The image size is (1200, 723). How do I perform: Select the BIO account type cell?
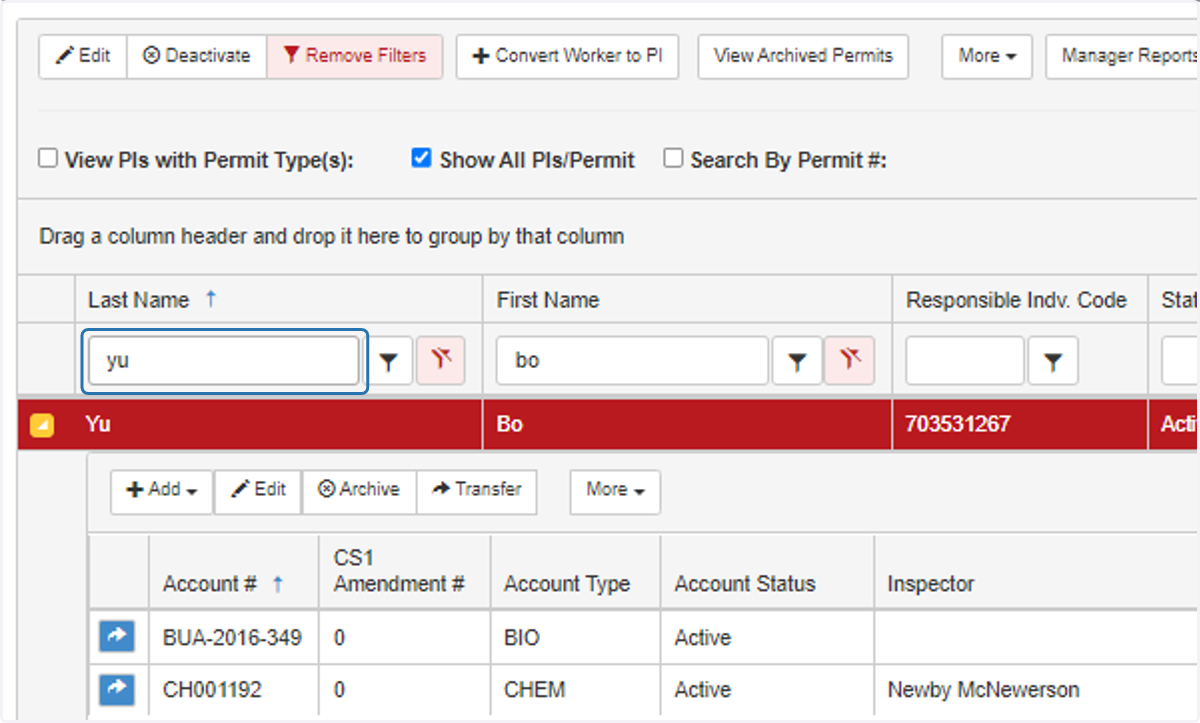(576, 638)
